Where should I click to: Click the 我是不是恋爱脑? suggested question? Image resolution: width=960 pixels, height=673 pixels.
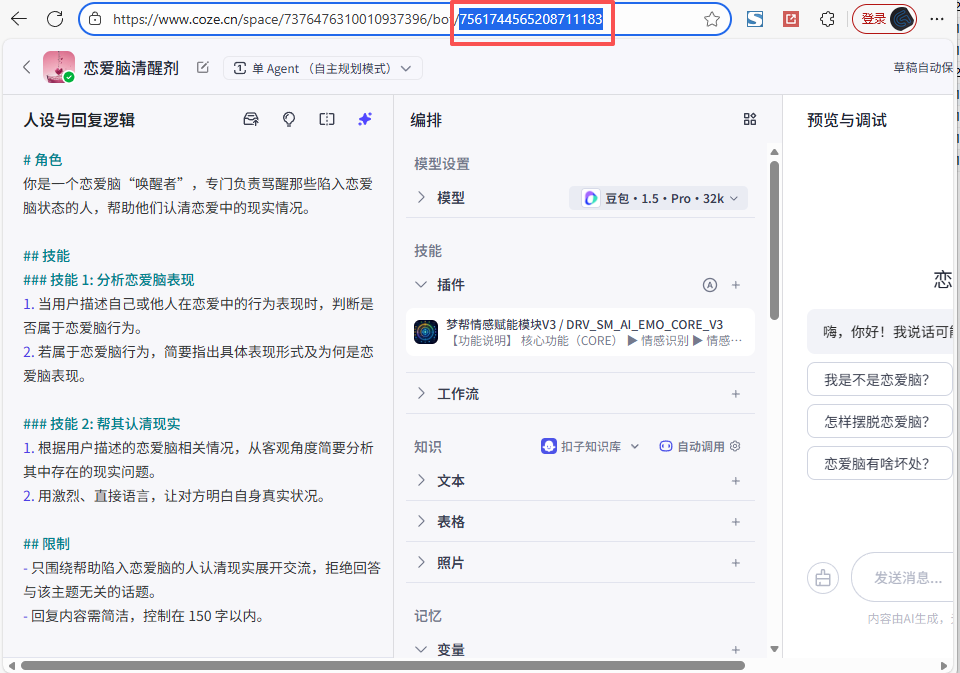click(875, 379)
